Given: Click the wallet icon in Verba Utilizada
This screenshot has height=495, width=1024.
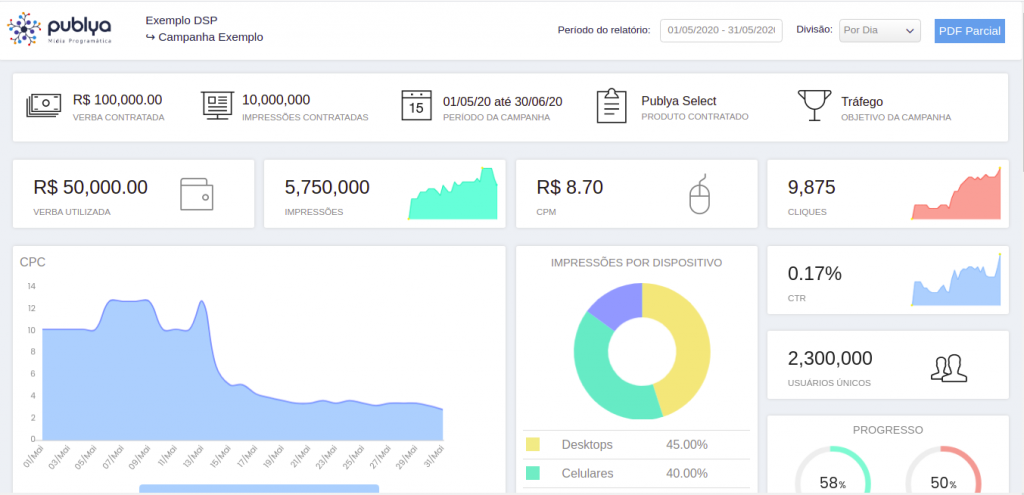Looking at the screenshot, I should pyautogui.click(x=197, y=194).
